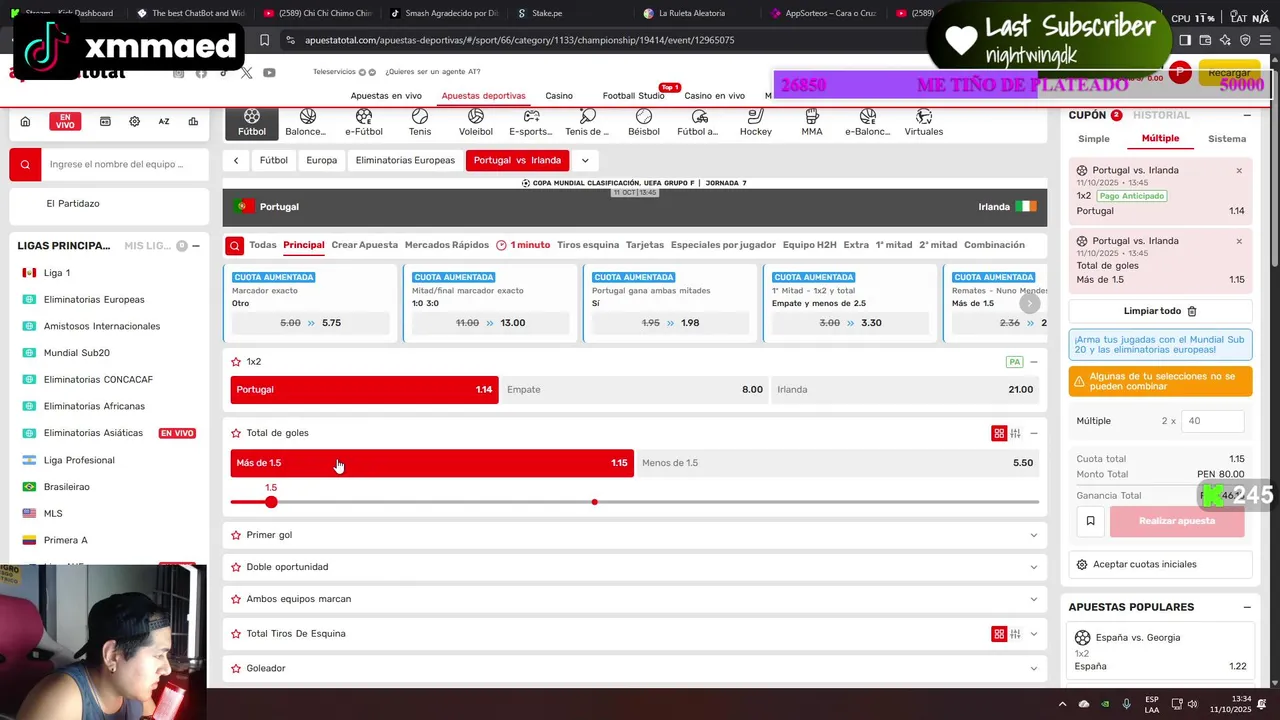
Task: Click bookmark save-coupon icon beside Realizar apuesta
Action: (x=1090, y=521)
